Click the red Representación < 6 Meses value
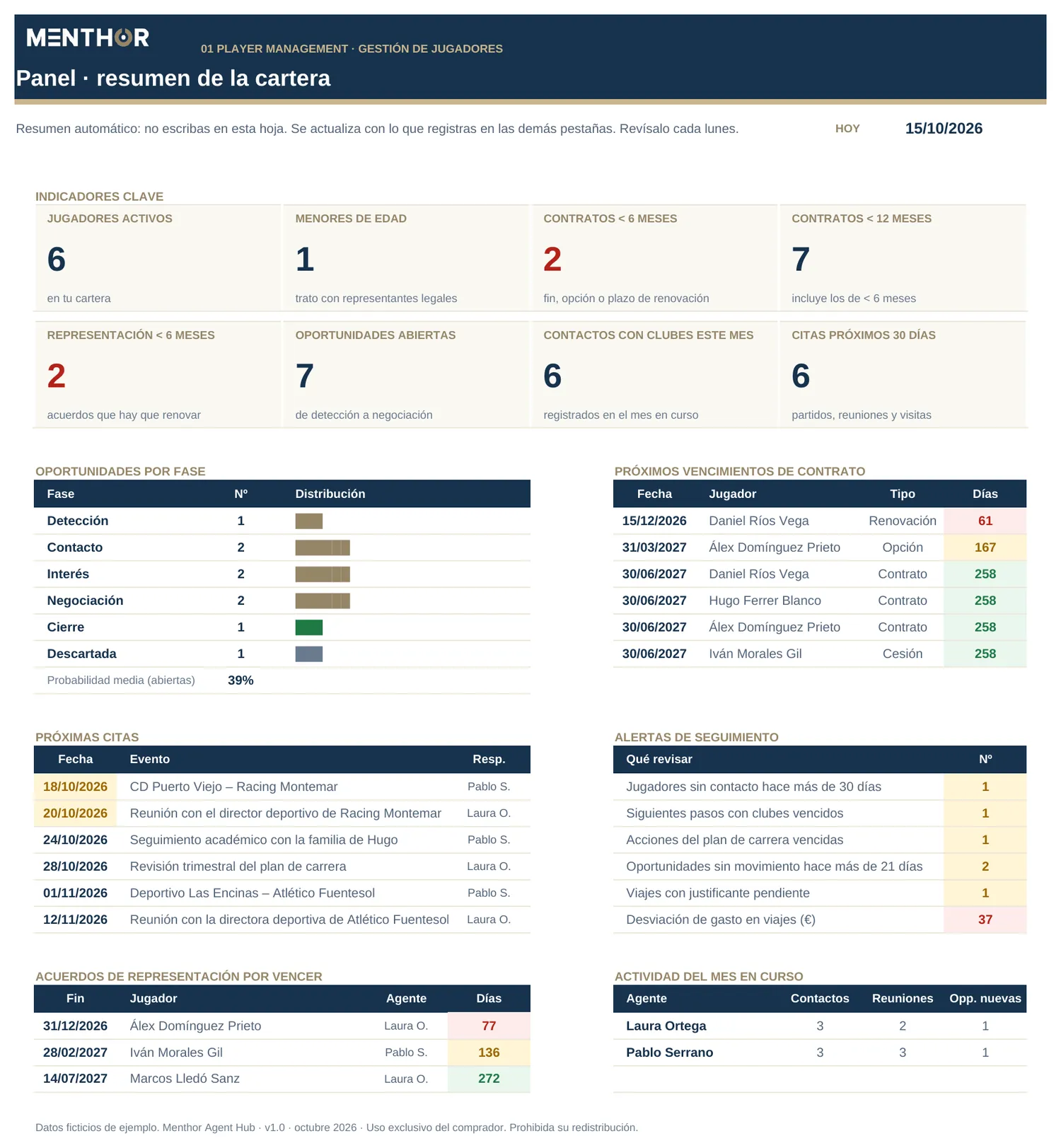This screenshot has height=1148, width=1061. (57, 376)
